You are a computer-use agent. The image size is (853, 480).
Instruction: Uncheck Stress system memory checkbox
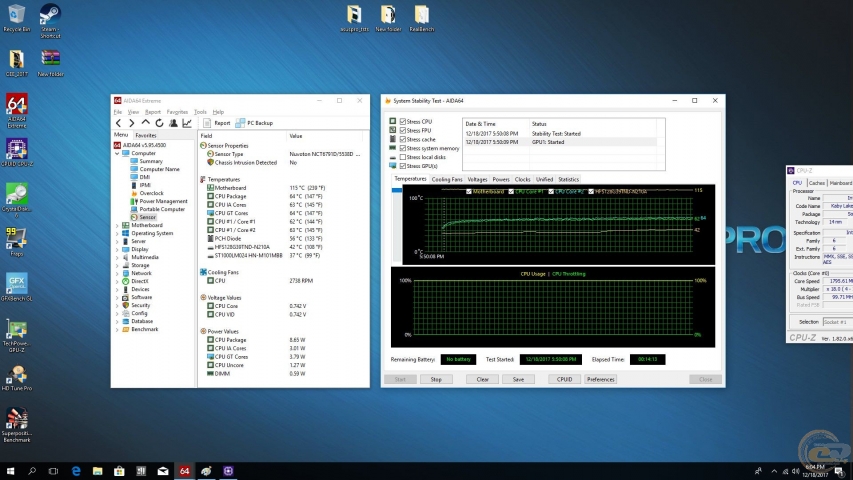403,148
